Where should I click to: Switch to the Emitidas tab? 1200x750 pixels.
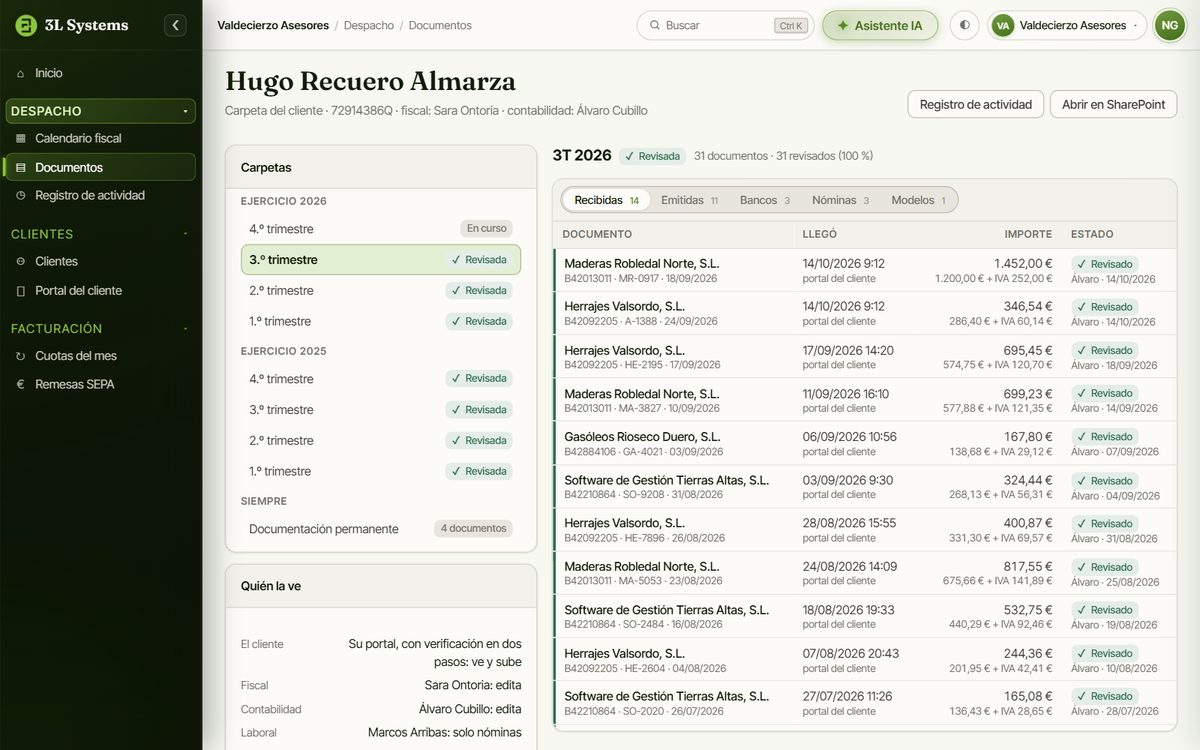(x=689, y=200)
